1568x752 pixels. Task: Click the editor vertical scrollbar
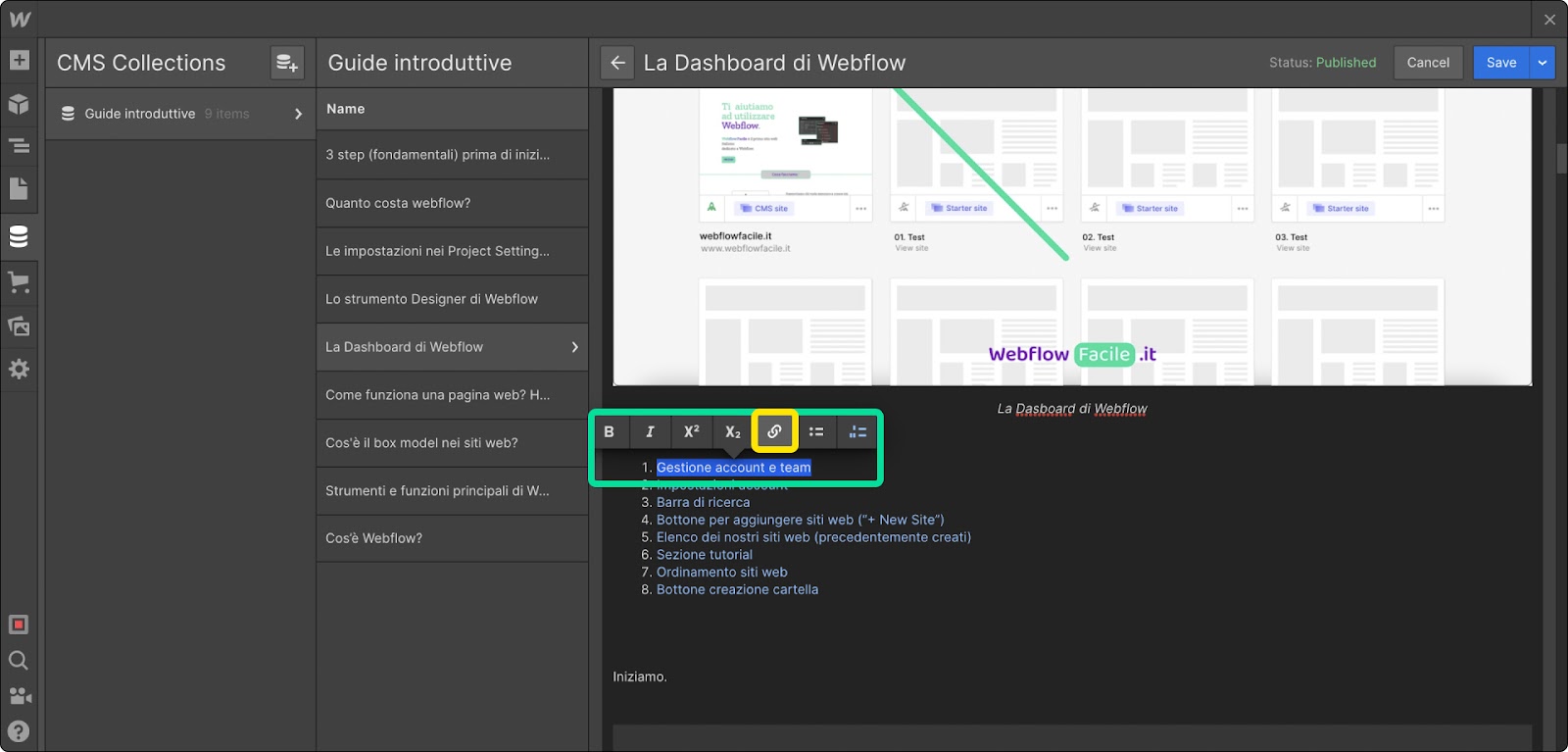coord(1561,160)
